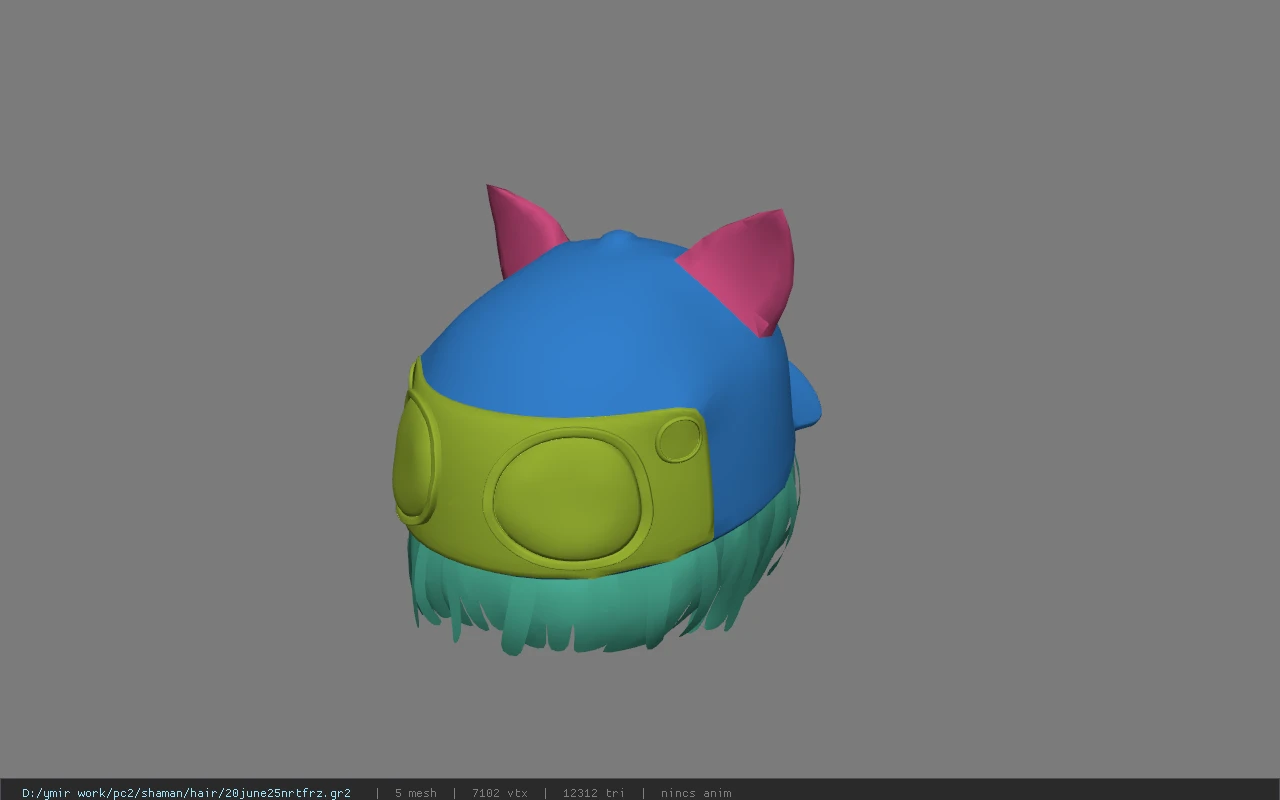
Task: Click the '12312 tri' triangle count
Action: coord(593,793)
